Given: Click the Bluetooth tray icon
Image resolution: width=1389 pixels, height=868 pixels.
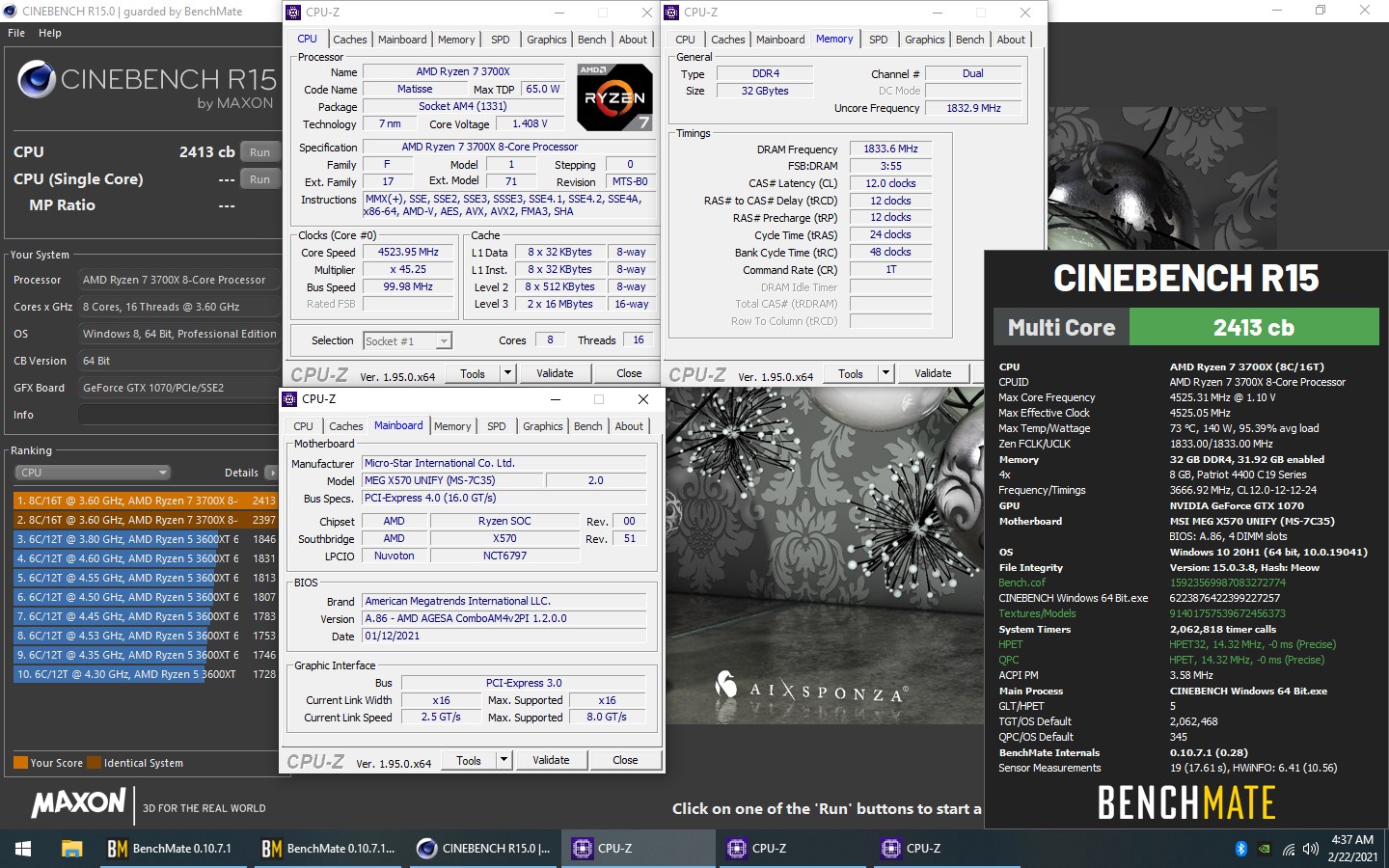Looking at the screenshot, I should click(1241, 849).
